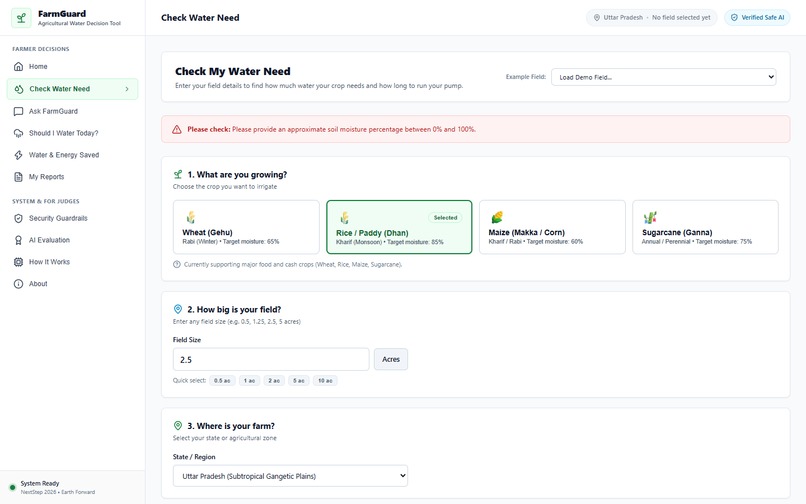Image resolution: width=806 pixels, height=504 pixels.
Task: Click the AI Evaluation award icon
Action: (x=19, y=240)
